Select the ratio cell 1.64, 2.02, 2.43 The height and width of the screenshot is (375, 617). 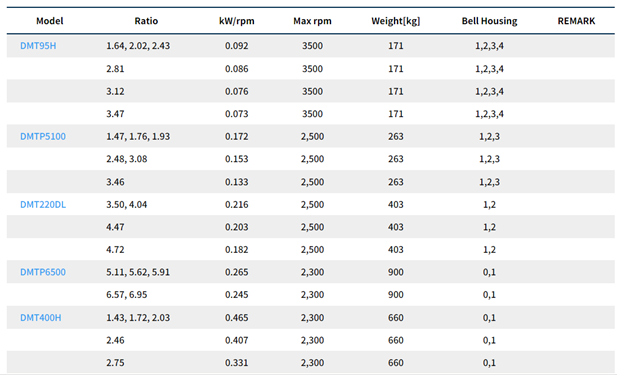pos(138,46)
